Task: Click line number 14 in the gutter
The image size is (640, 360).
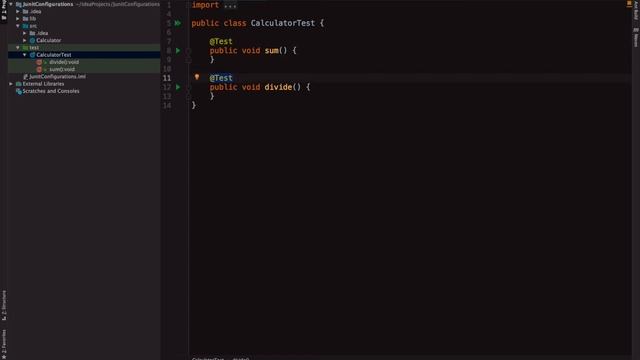Action: pos(167,105)
